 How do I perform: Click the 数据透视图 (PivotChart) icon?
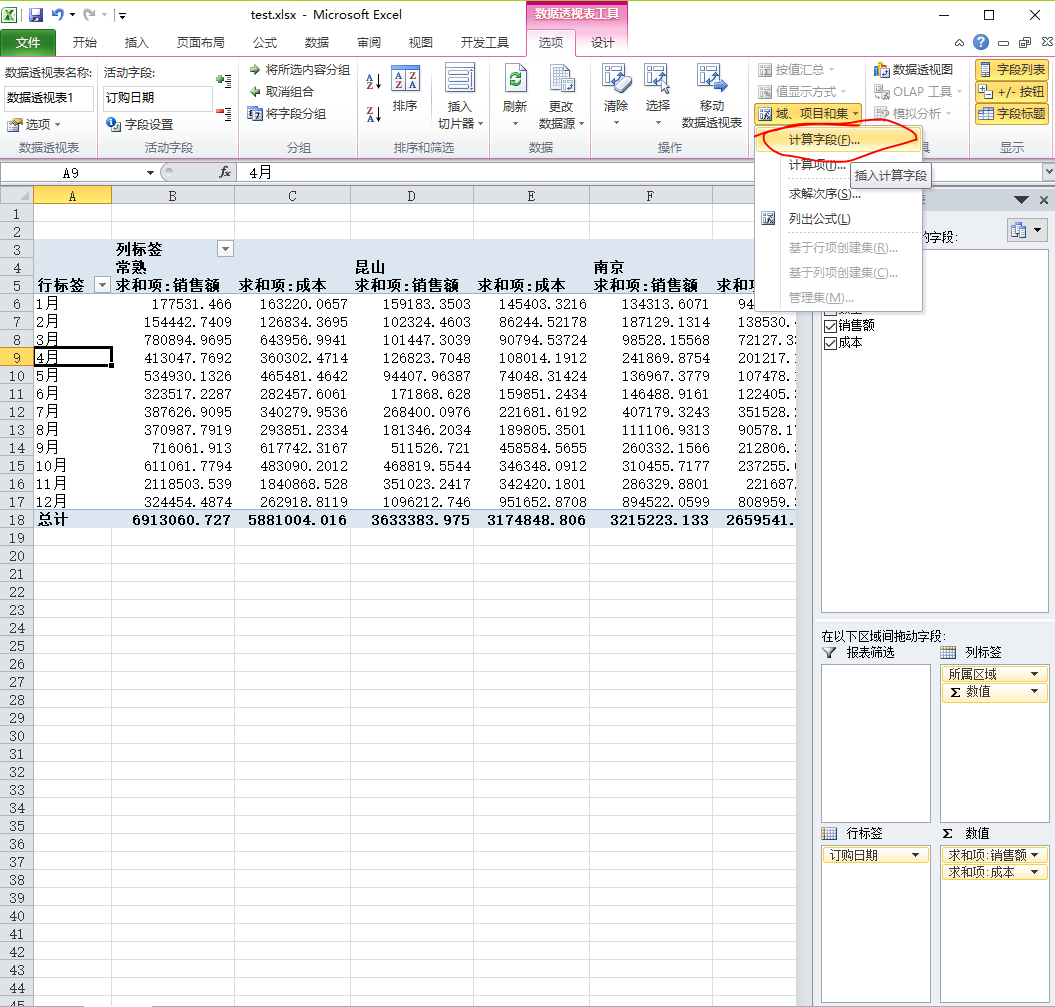coord(913,70)
